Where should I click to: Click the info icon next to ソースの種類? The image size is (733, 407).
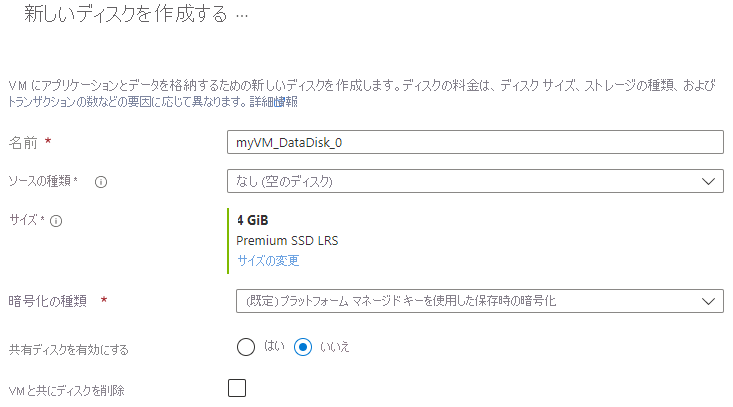[101, 182]
